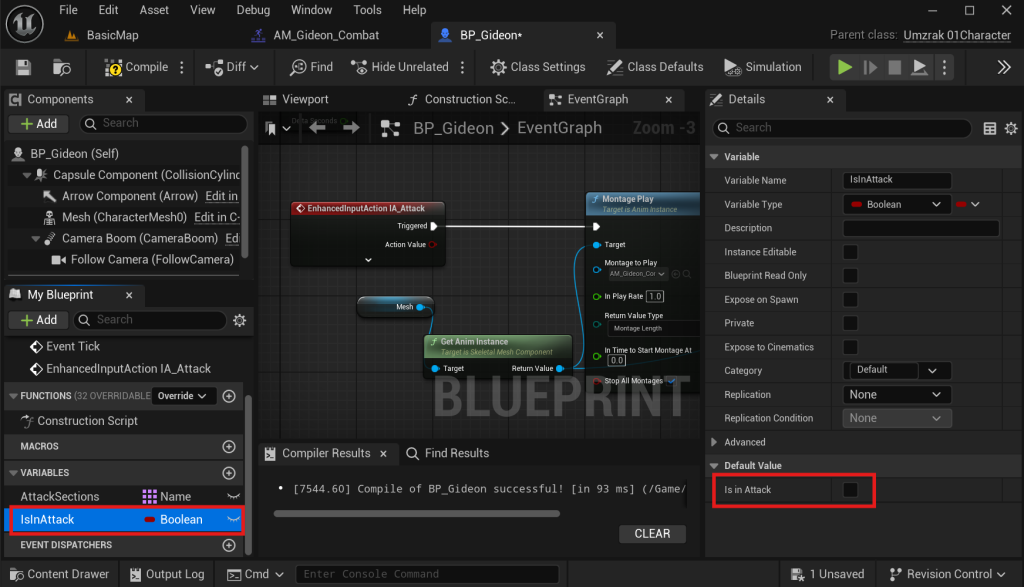
Task: Open Class Defaults
Action: point(655,67)
